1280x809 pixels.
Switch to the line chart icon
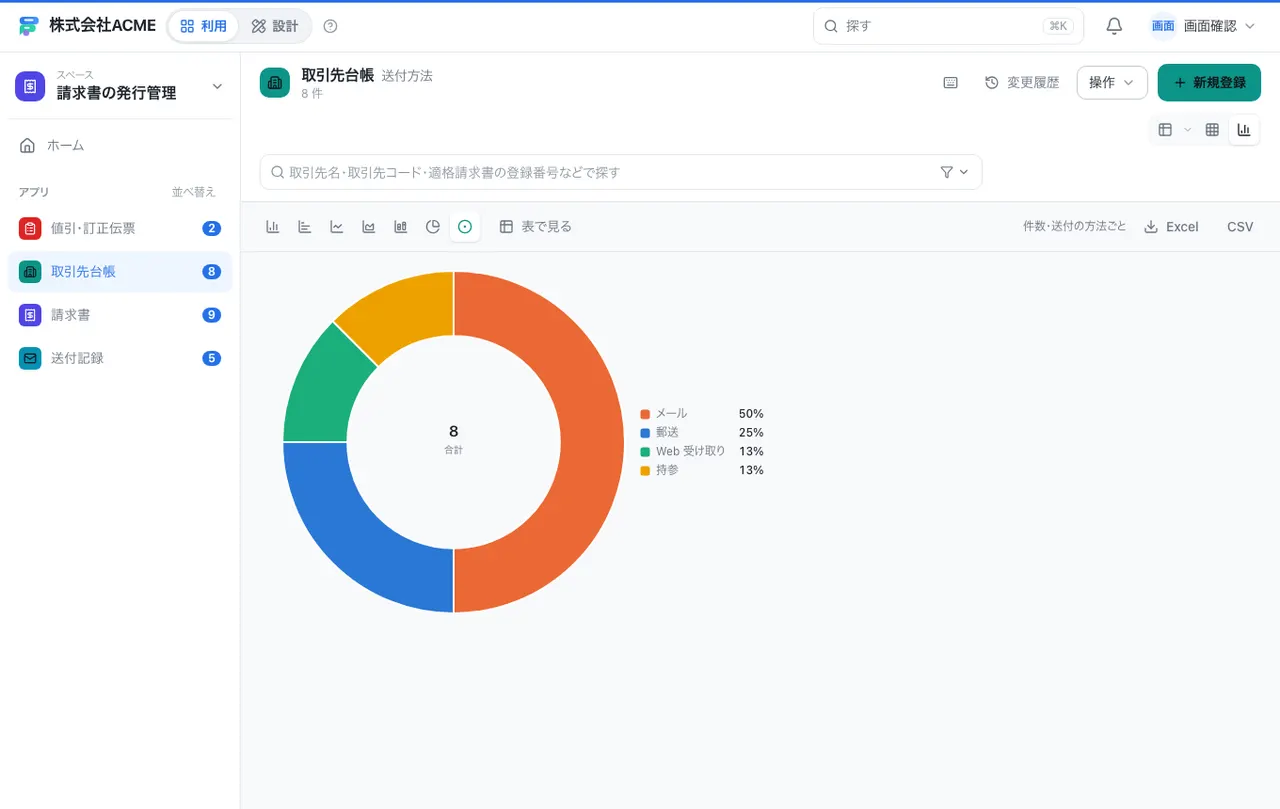[337, 227]
